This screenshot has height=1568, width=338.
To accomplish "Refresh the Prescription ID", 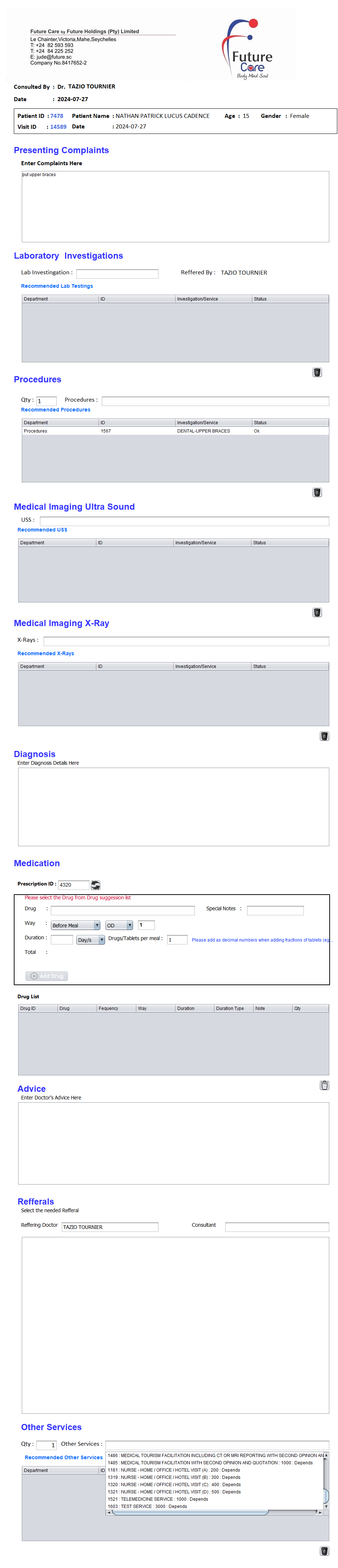I will (96, 885).
